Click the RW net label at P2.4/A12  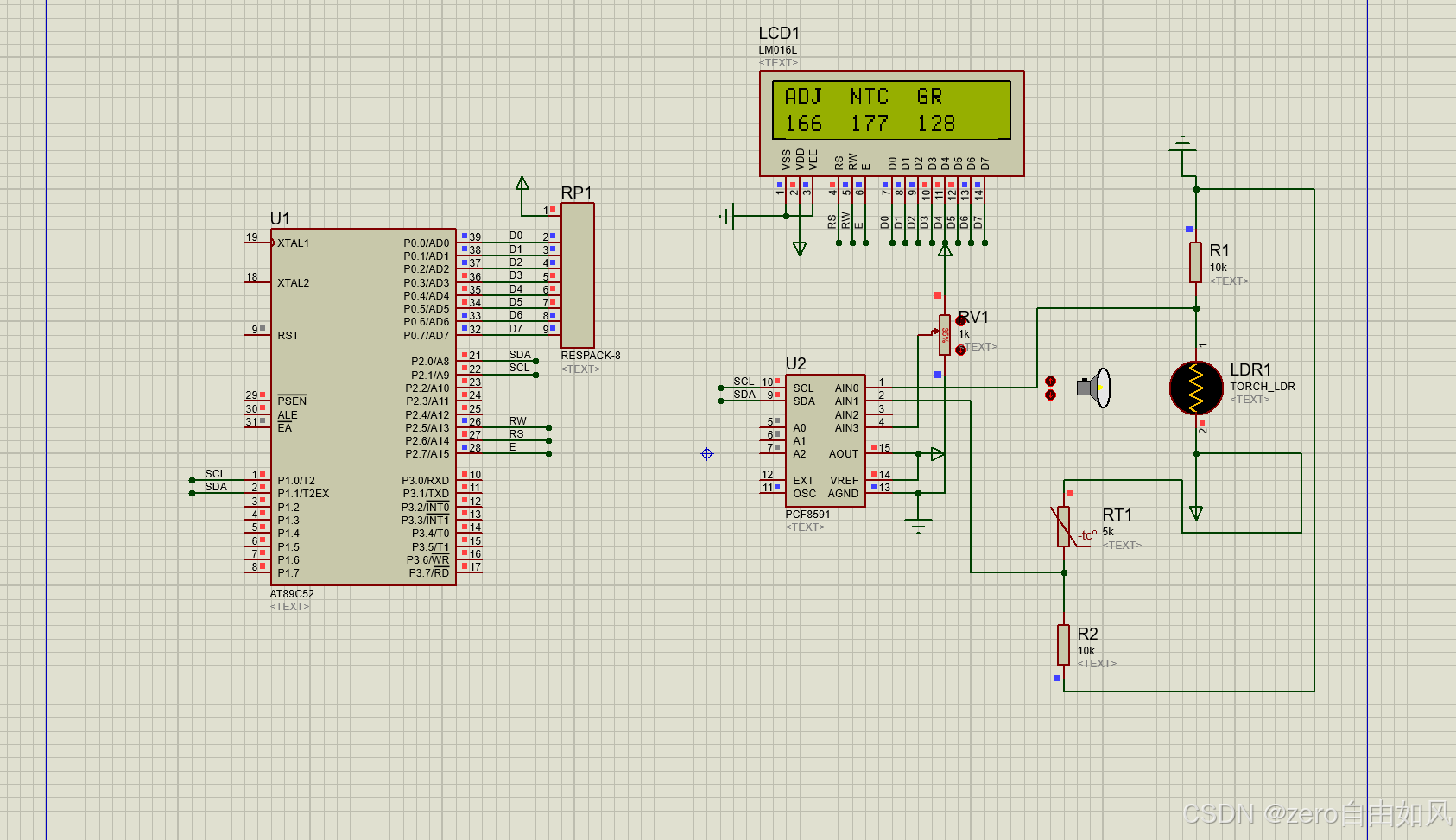point(517,421)
